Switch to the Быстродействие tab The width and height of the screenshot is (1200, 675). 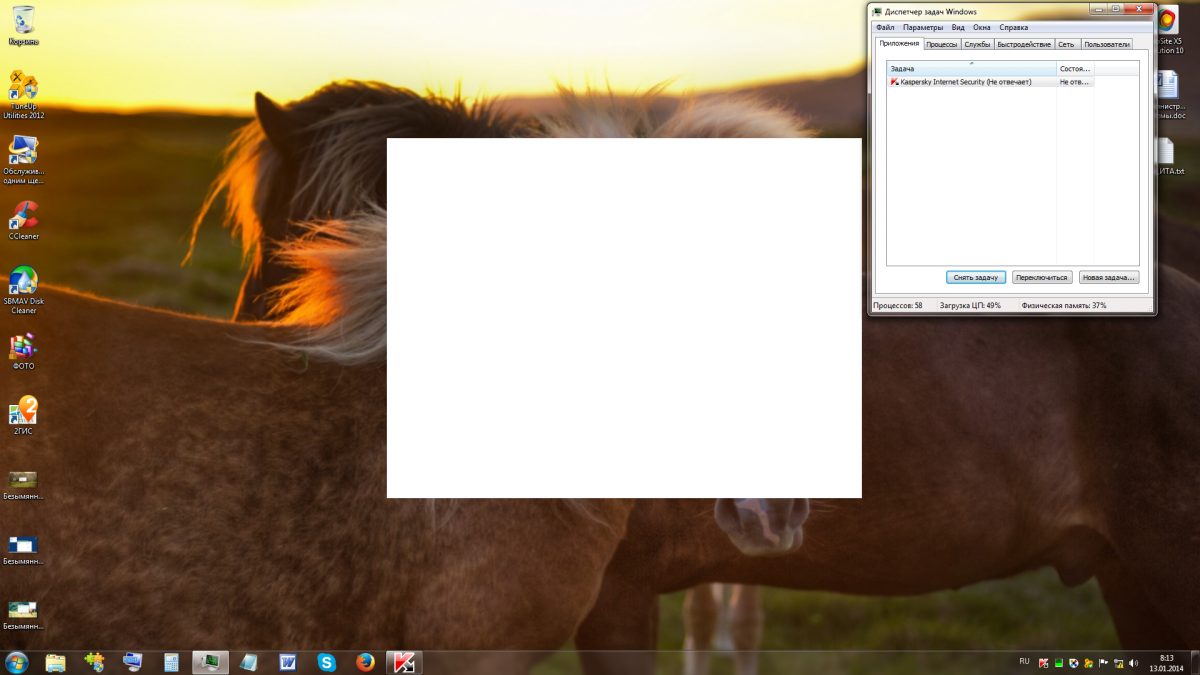click(x=1024, y=44)
